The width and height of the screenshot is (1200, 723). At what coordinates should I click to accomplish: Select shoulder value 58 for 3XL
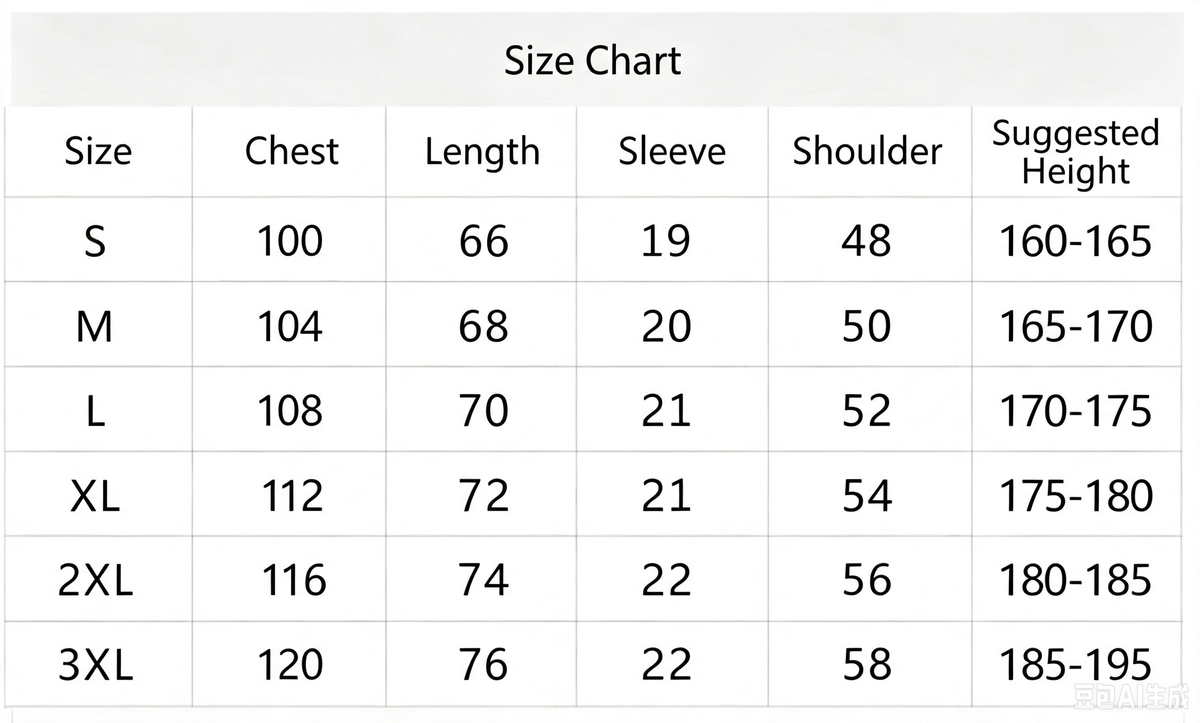pyautogui.click(x=866, y=665)
